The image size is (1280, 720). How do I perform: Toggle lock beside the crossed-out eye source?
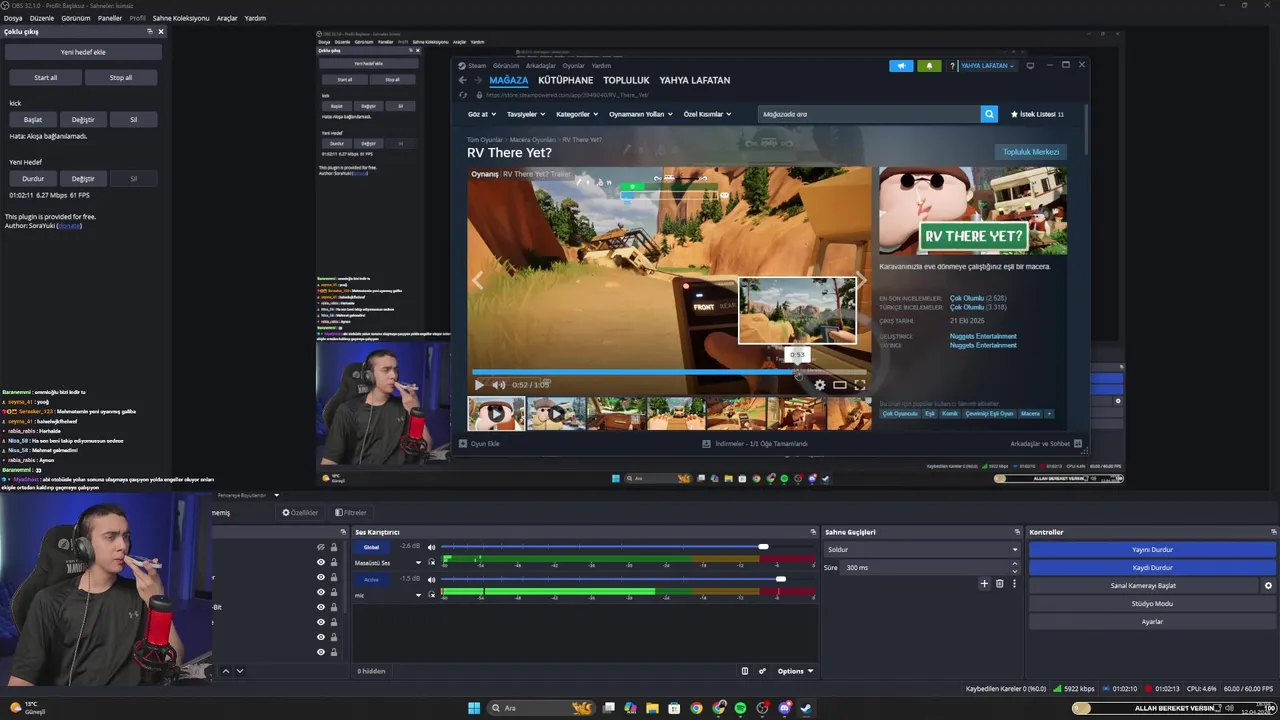333,547
